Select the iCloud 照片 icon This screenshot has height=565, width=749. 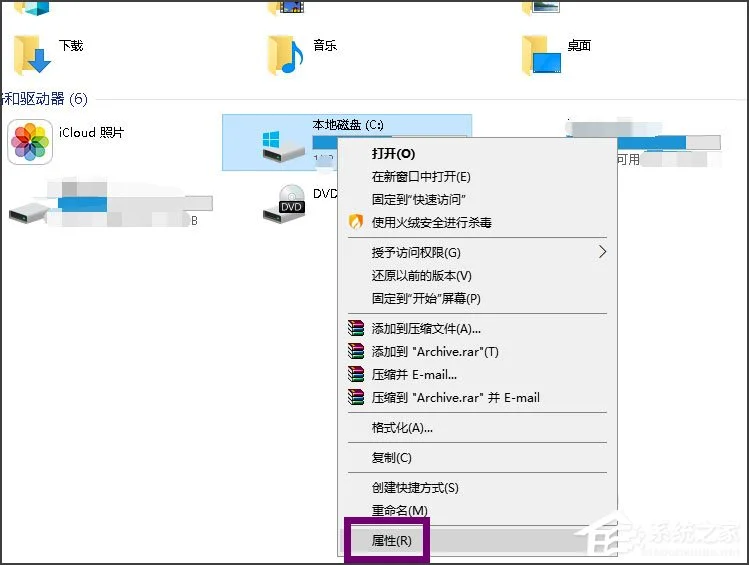(x=30, y=142)
